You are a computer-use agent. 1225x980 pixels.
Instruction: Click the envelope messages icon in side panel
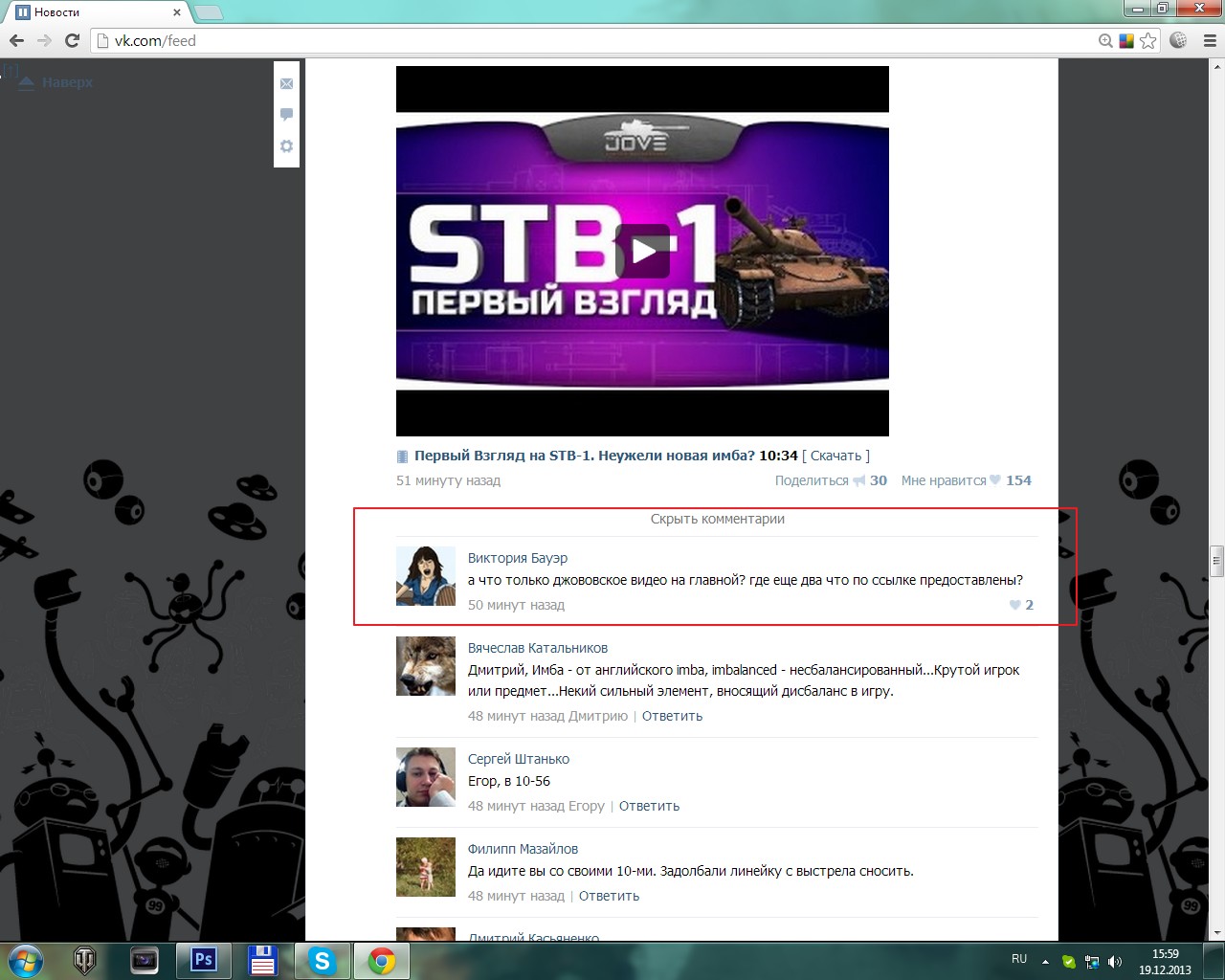tap(286, 84)
